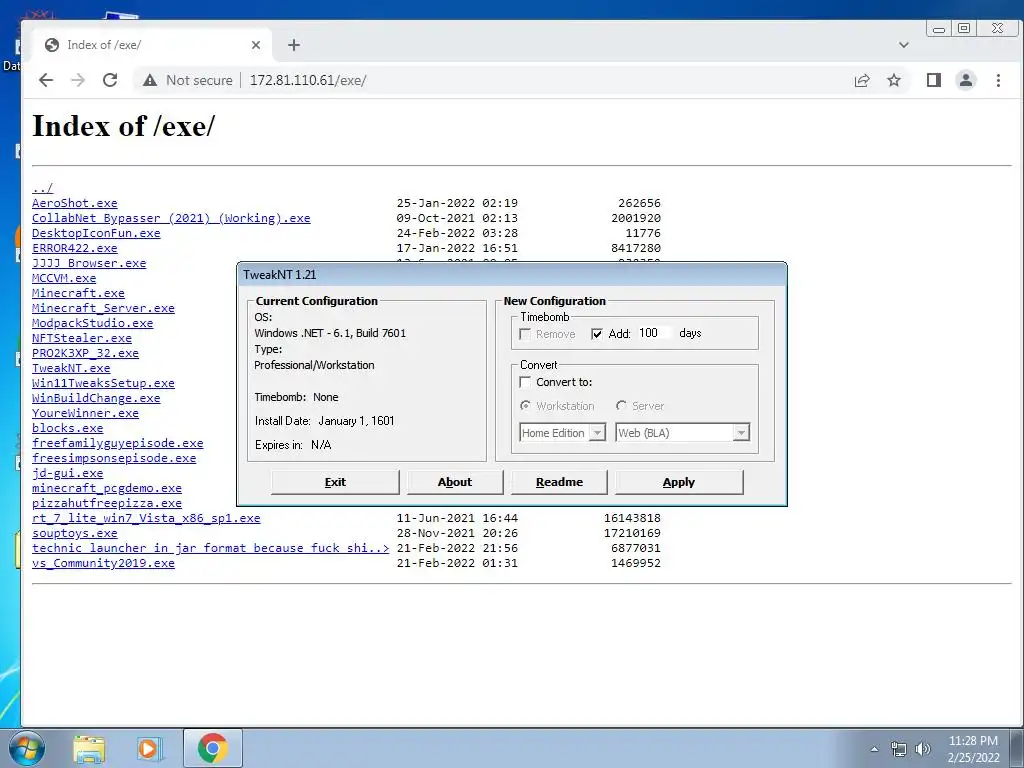Click the Not secure warning icon
Viewport: 1024px width, 768px height.
coord(150,80)
